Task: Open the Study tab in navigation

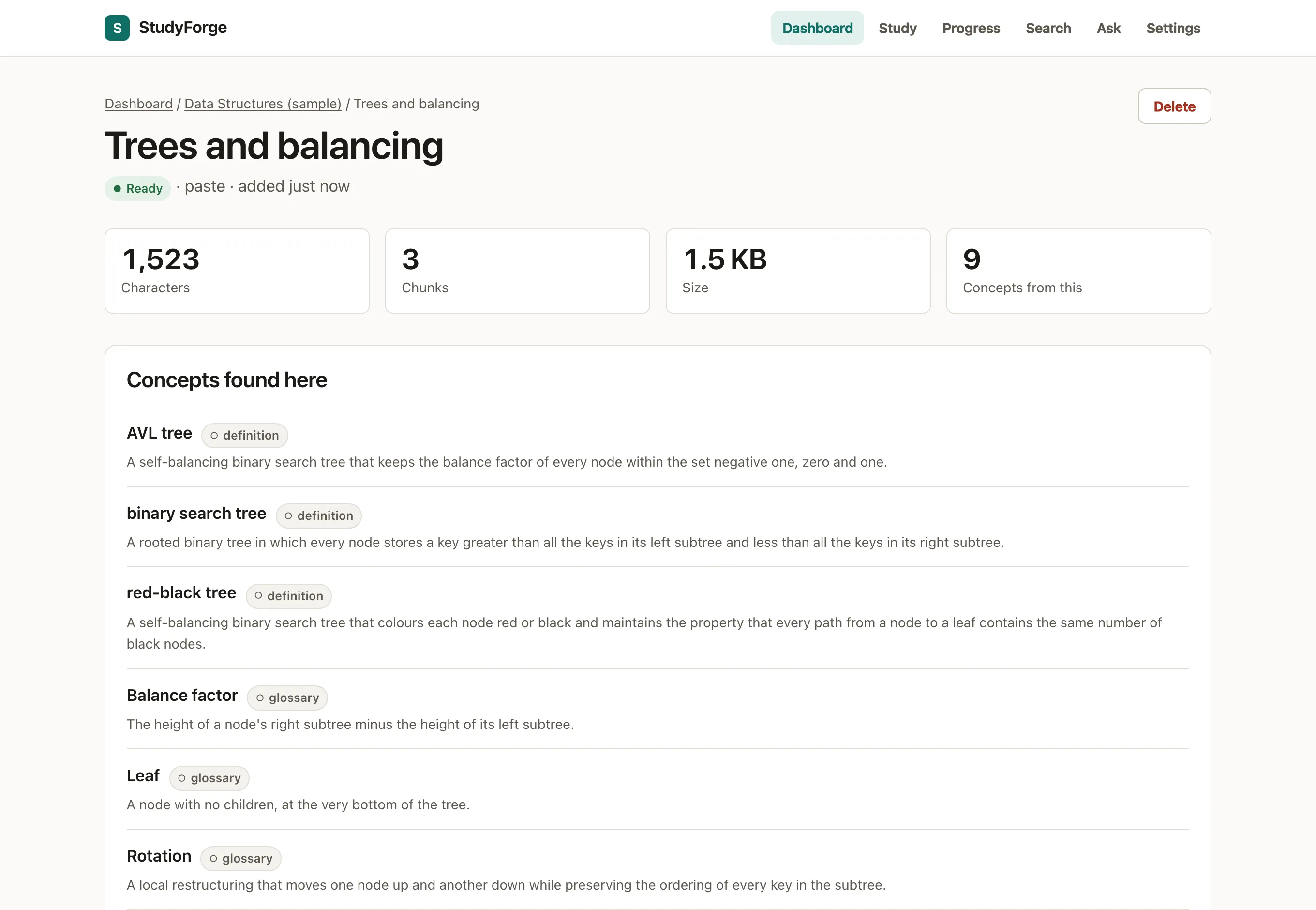Action: (897, 28)
